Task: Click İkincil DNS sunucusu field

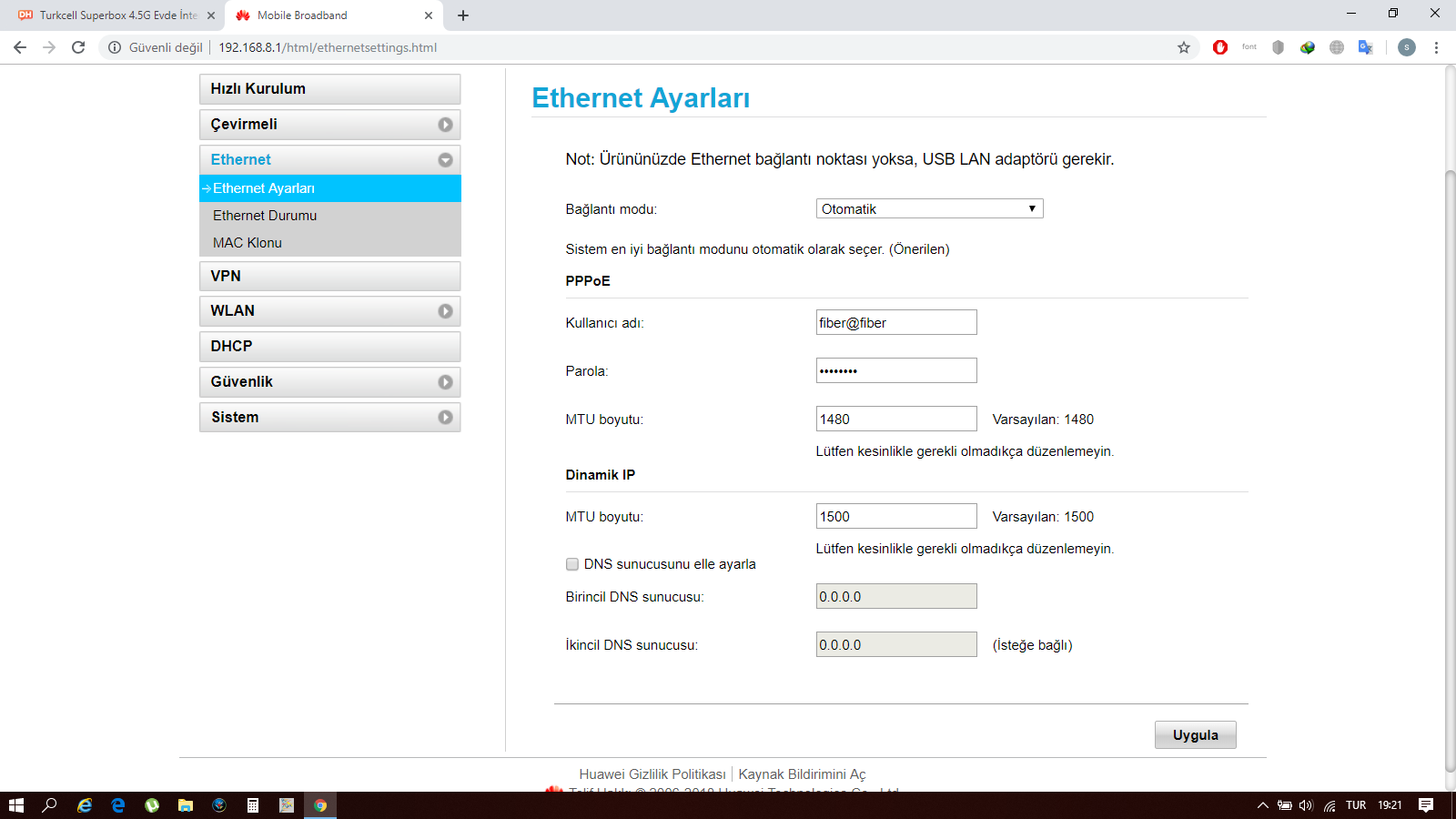Action: 896,644
